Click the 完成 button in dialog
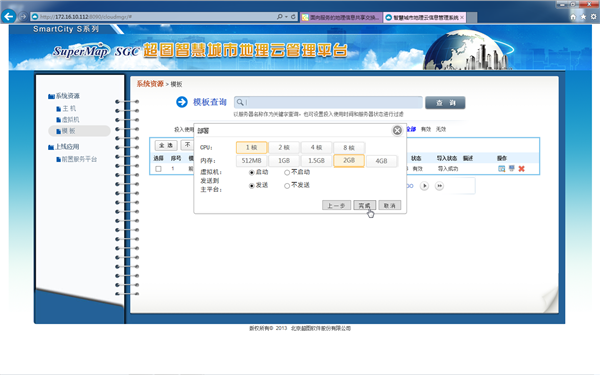Image resolution: width=600 pixels, height=375 pixels. 364,205
